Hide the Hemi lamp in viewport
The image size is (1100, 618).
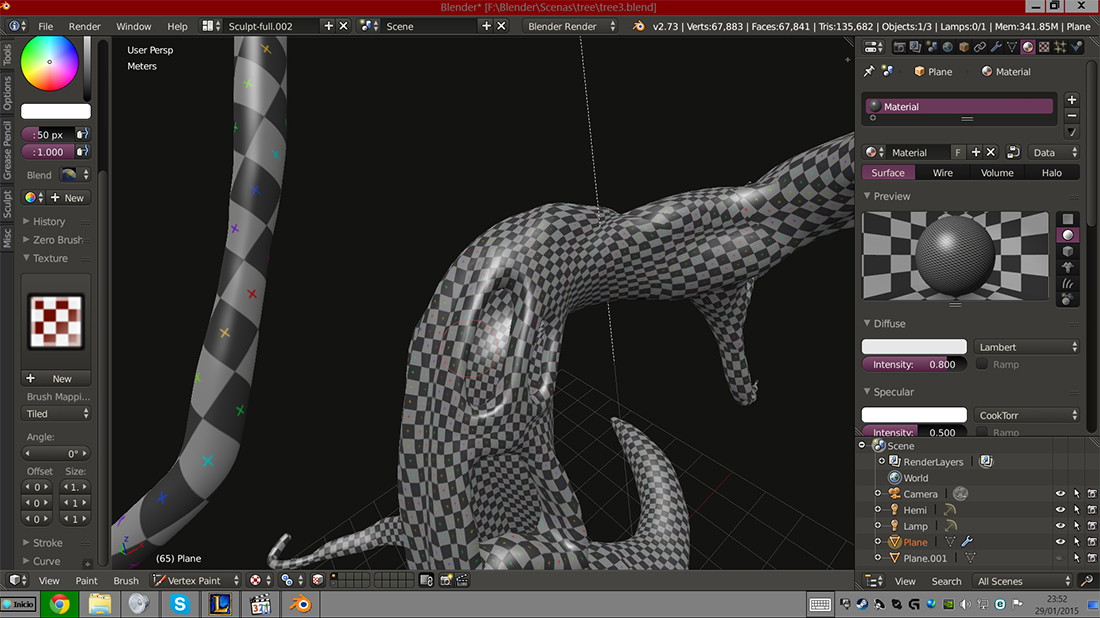[1061, 511]
